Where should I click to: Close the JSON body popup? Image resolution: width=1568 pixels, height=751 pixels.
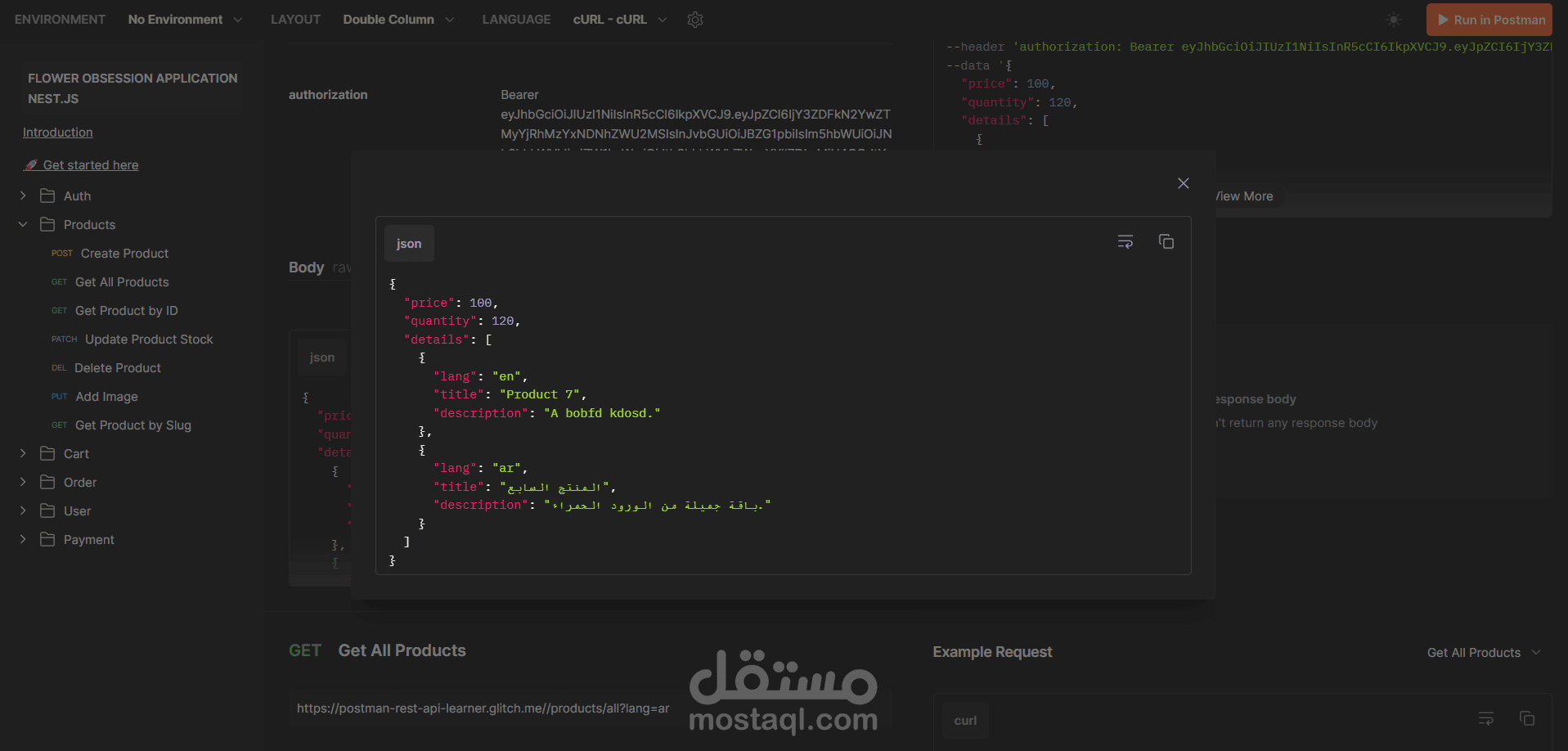1183,183
